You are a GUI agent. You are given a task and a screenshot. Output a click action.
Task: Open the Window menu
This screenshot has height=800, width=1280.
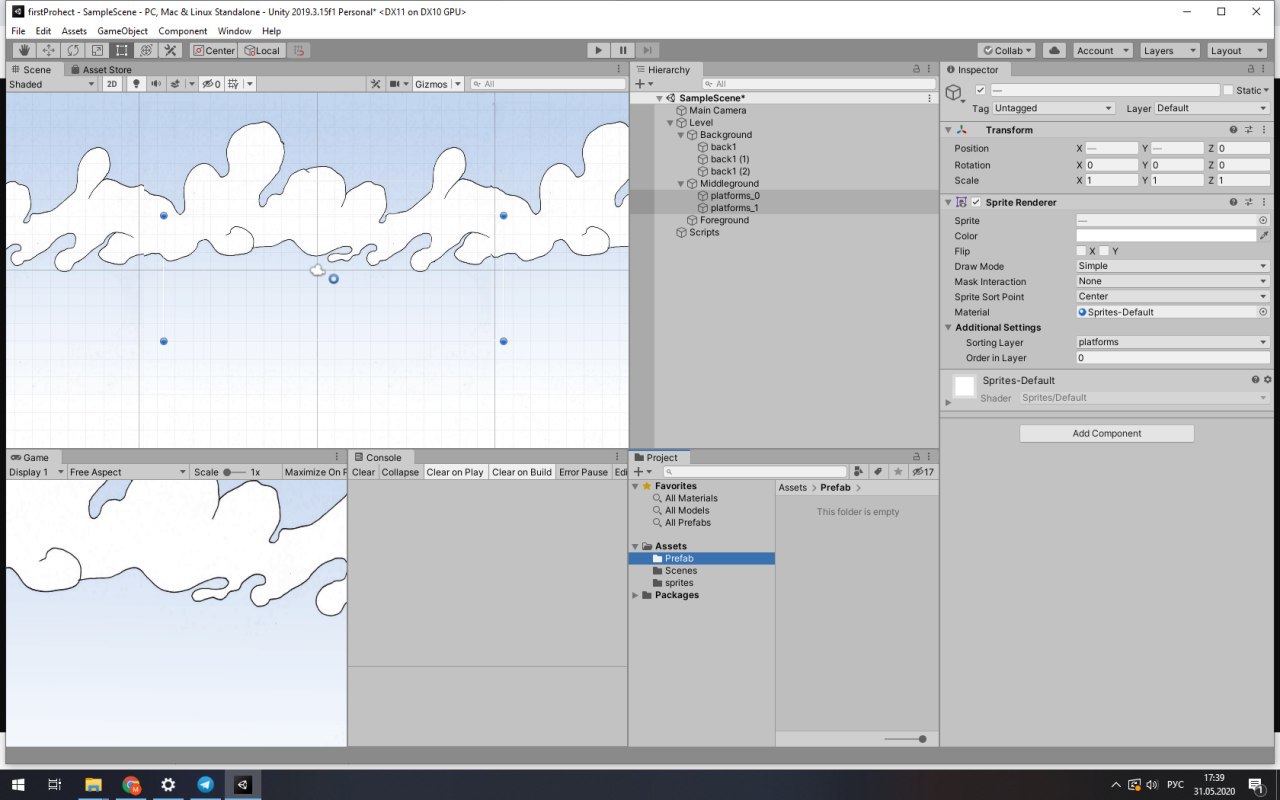pyautogui.click(x=234, y=31)
